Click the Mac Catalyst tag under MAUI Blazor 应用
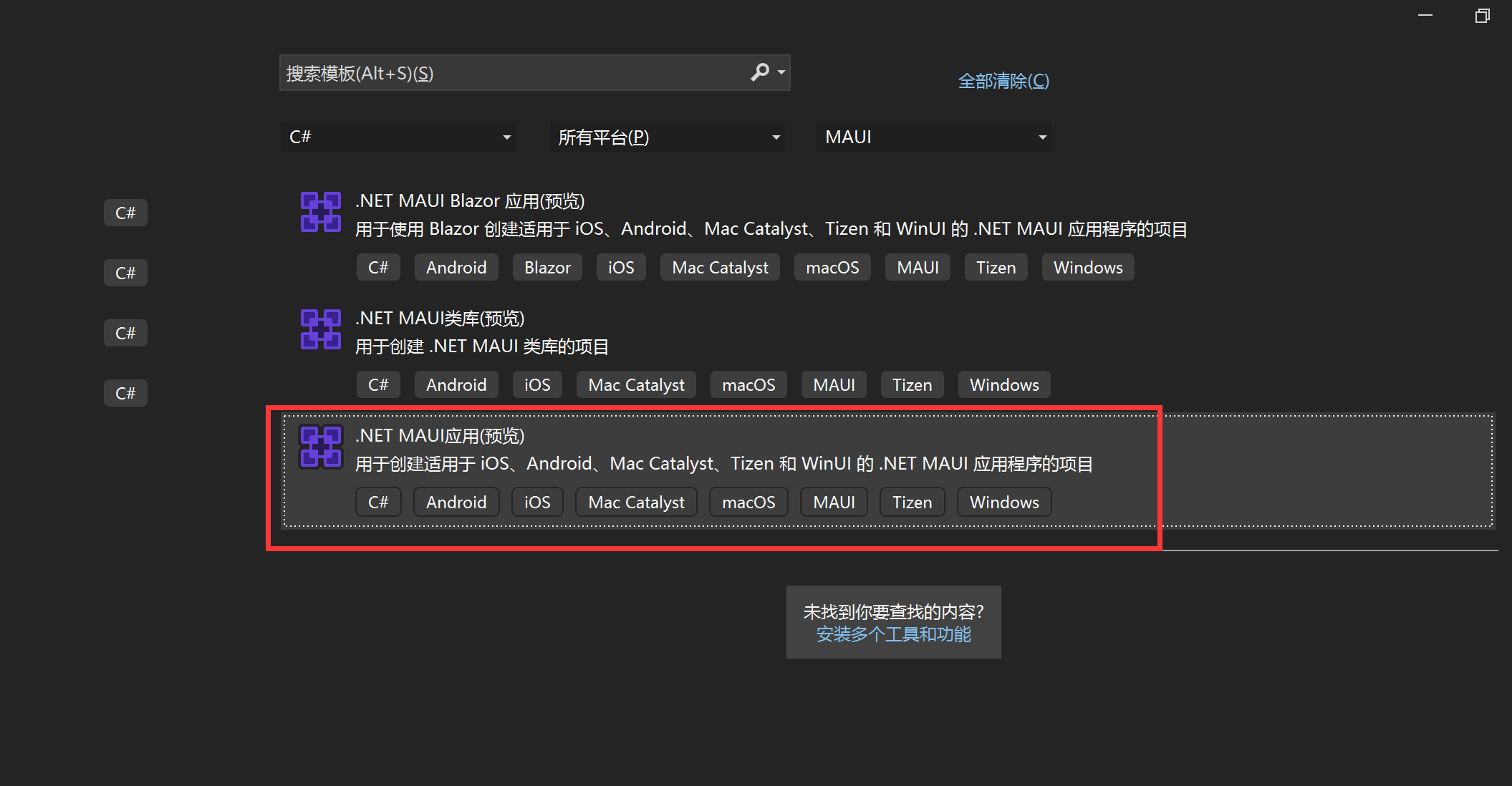The image size is (1512, 786). 720,268
